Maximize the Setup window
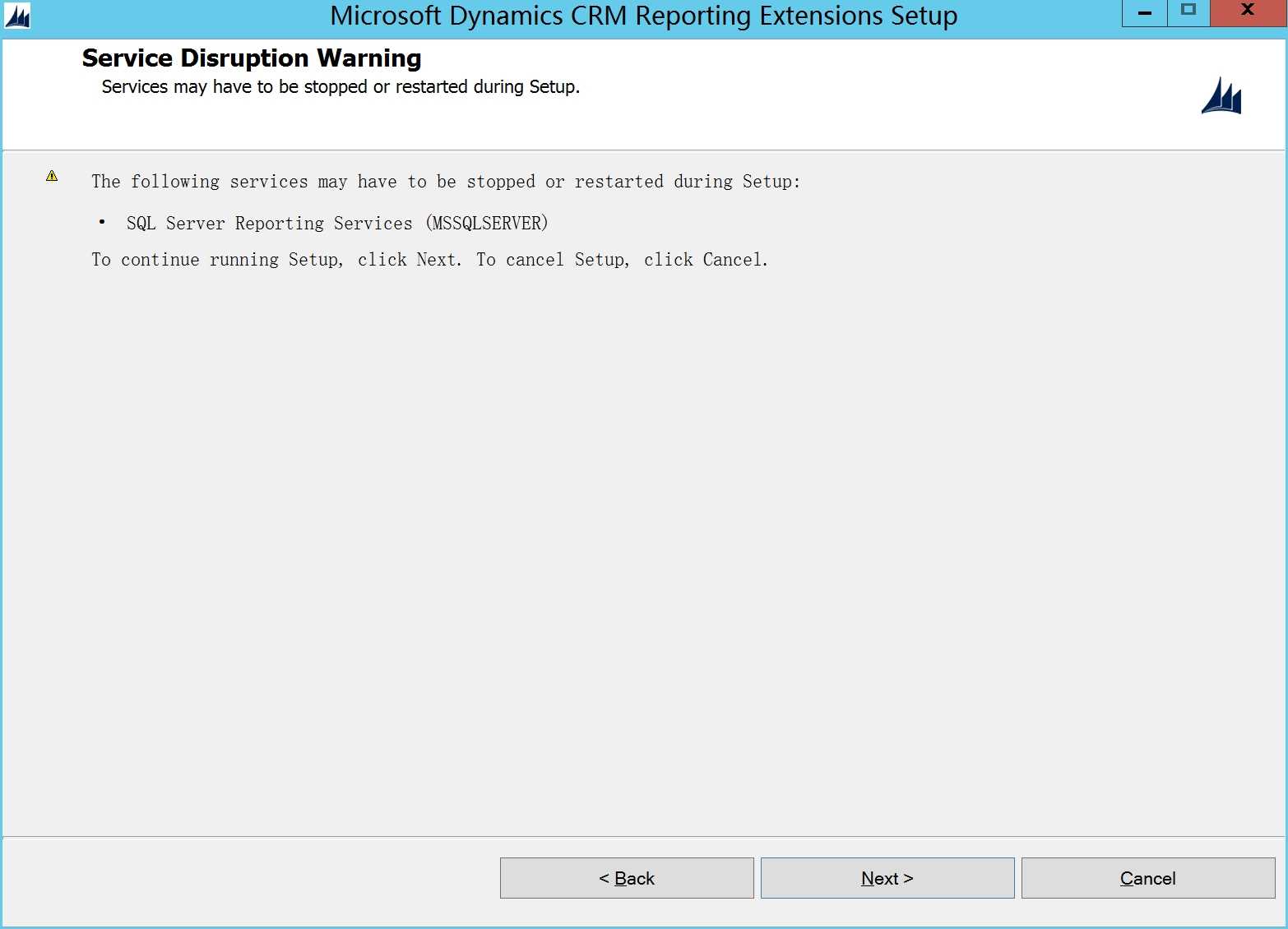This screenshot has width=1288, height=929. point(1188,12)
